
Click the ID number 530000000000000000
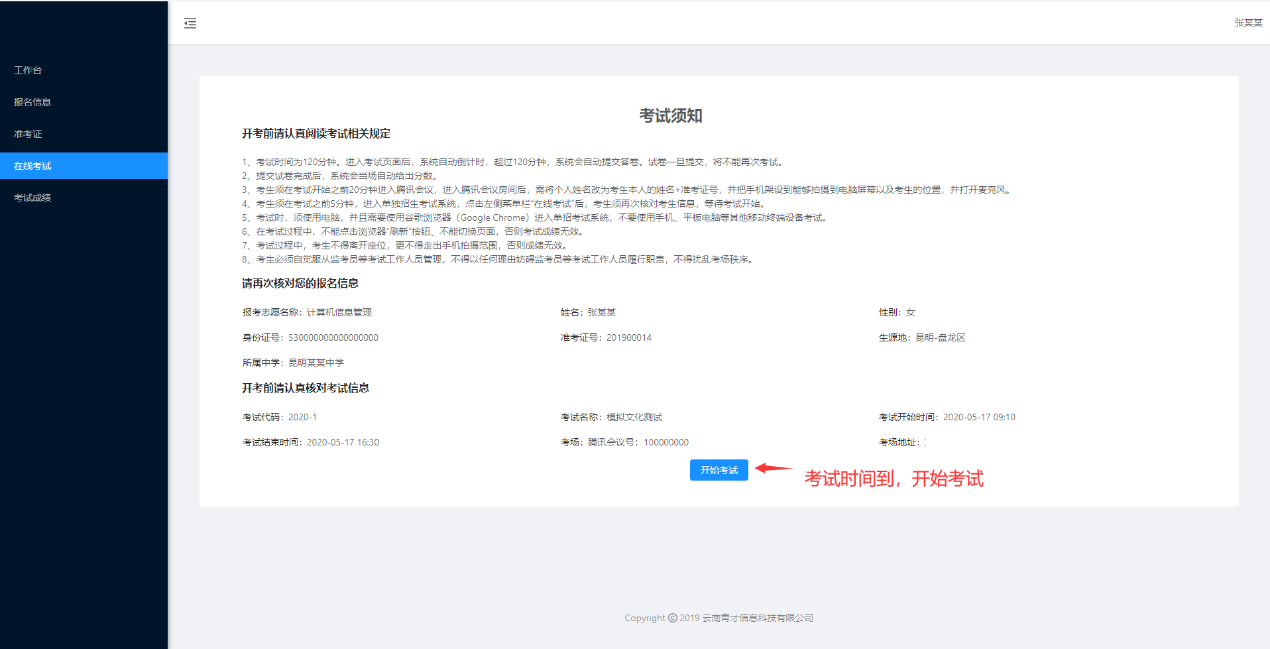[x=333, y=338]
